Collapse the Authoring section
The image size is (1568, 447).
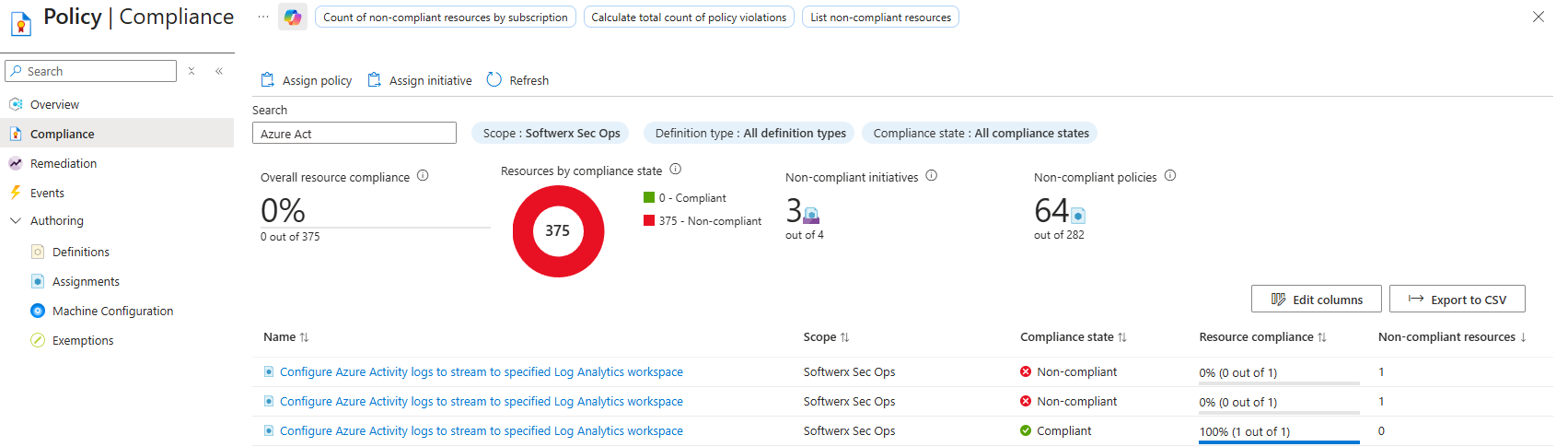(16, 221)
